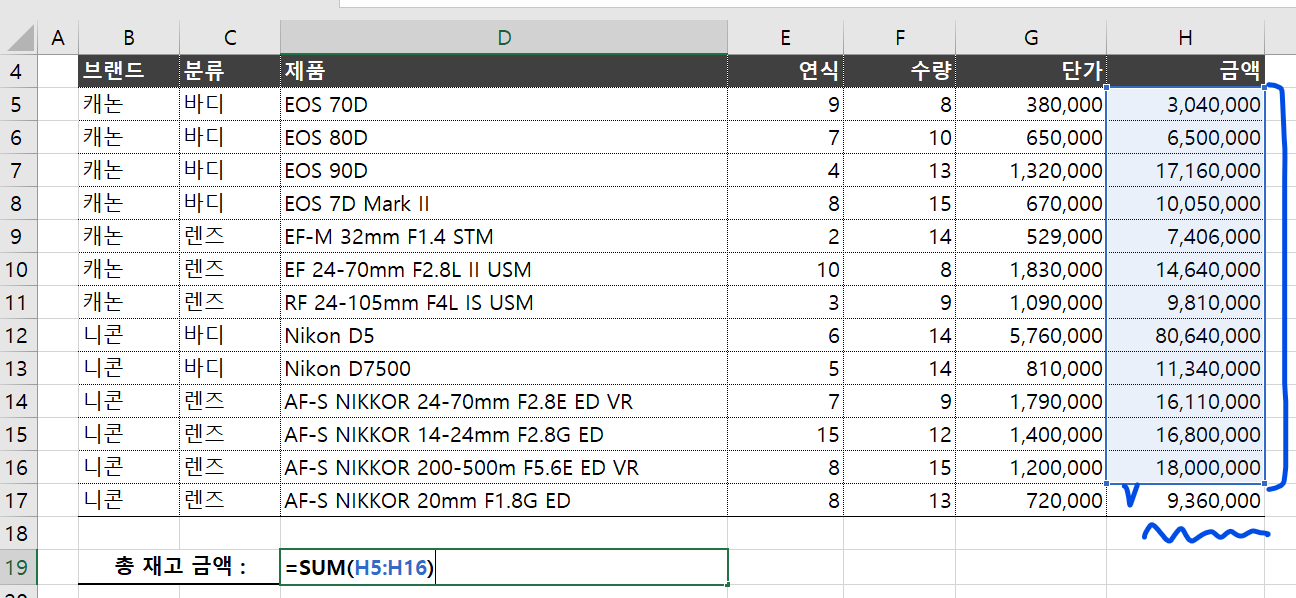This screenshot has width=1296, height=598.
Task: Click the '수량' header cell
Action: (x=900, y=71)
